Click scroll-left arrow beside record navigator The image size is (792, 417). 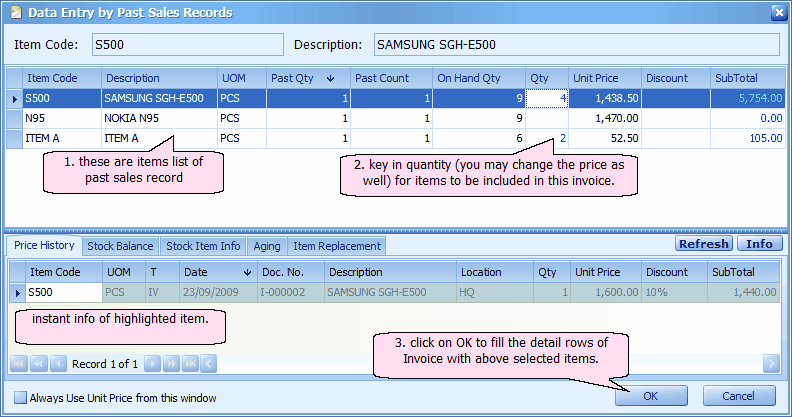(209, 363)
